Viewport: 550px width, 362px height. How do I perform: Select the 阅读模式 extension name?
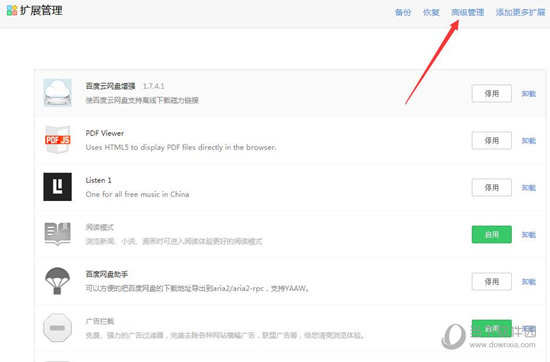click(100, 227)
